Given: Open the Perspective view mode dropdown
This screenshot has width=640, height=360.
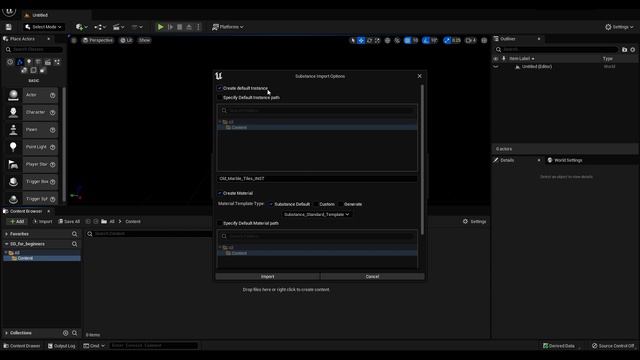Looking at the screenshot, I should pos(98,40).
